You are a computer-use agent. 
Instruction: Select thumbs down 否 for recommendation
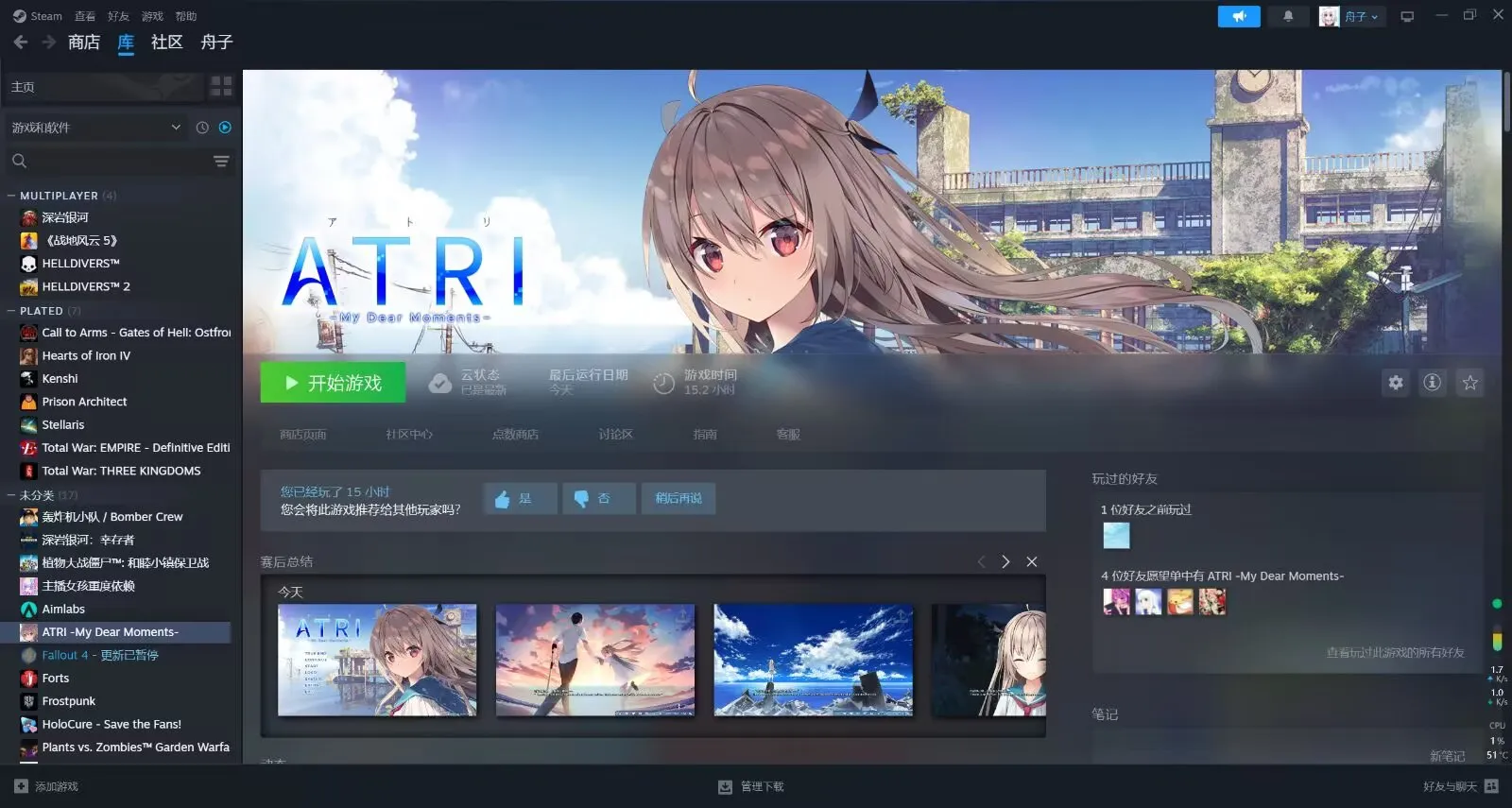click(598, 498)
